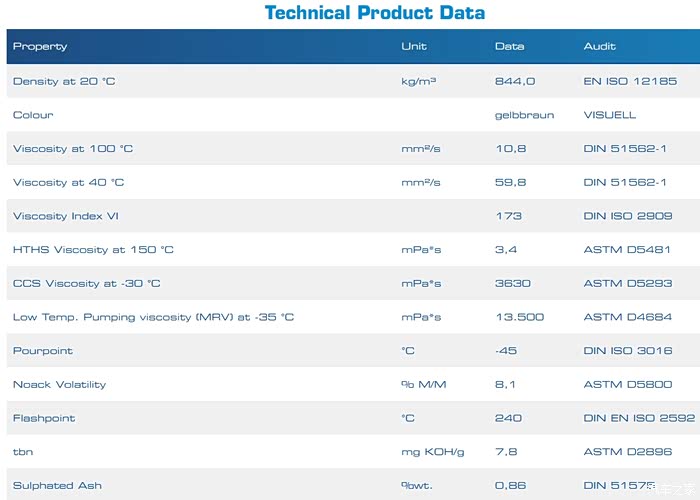Click the EN ISO 12185 audit standard

(630, 81)
